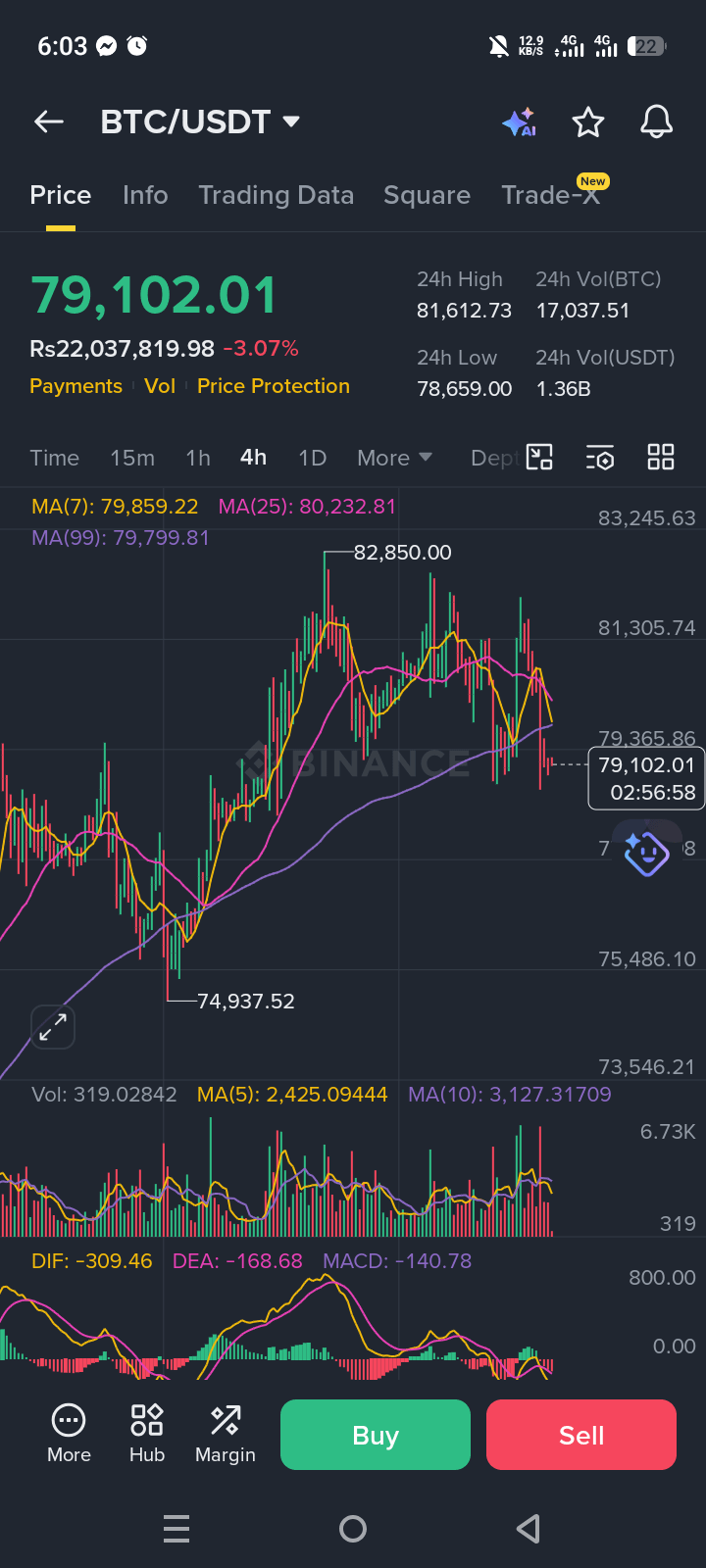The width and height of the screenshot is (706, 1568).
Task: Open the Square tab
Action: (427, 195)
